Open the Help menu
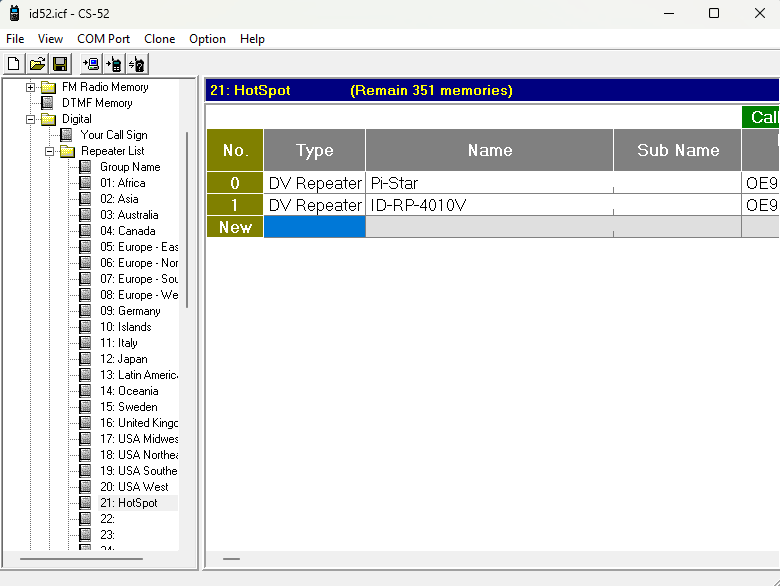 (252, 39)
